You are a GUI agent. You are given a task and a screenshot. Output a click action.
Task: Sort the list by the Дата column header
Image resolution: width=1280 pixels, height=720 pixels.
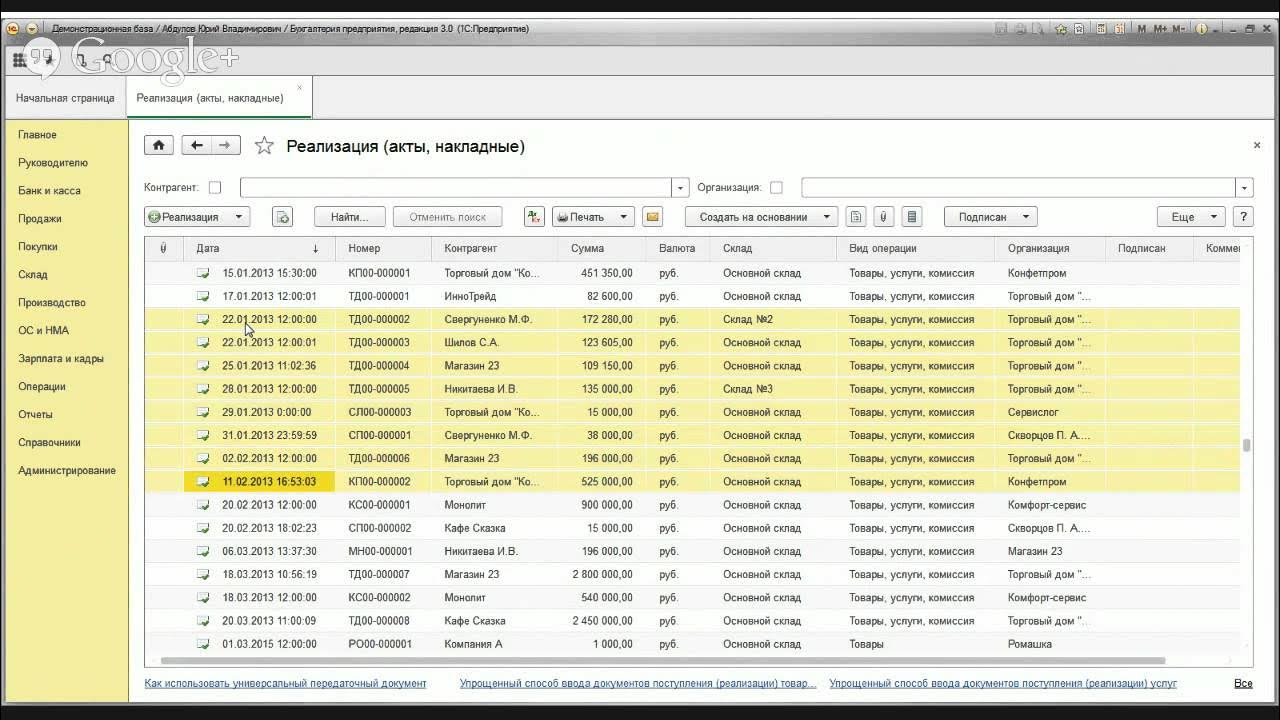click(260, 248)
